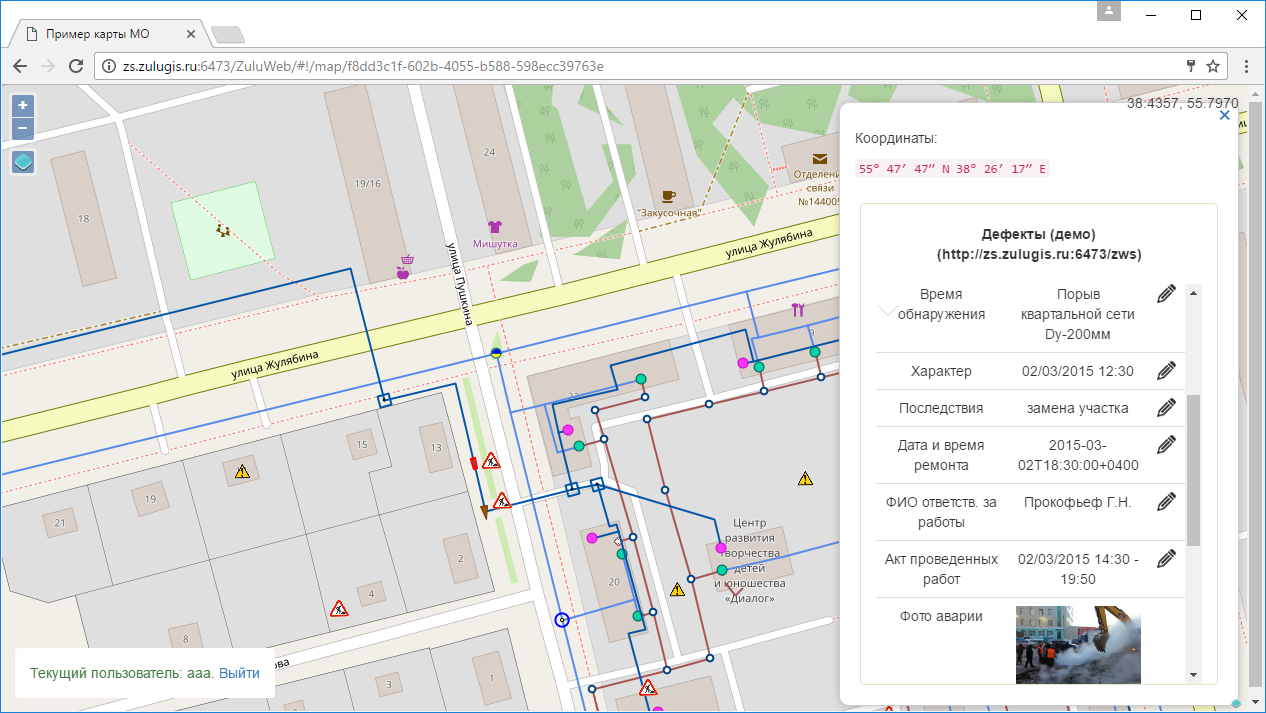Click the Выйти logout link
The width and height of the screenshot is (1266, 713).
point(239,673)
